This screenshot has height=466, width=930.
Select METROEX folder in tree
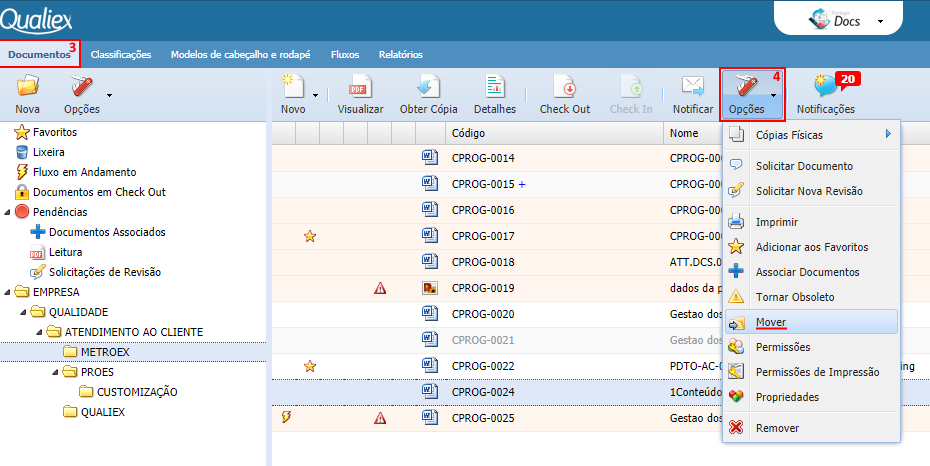click(96, 352)
